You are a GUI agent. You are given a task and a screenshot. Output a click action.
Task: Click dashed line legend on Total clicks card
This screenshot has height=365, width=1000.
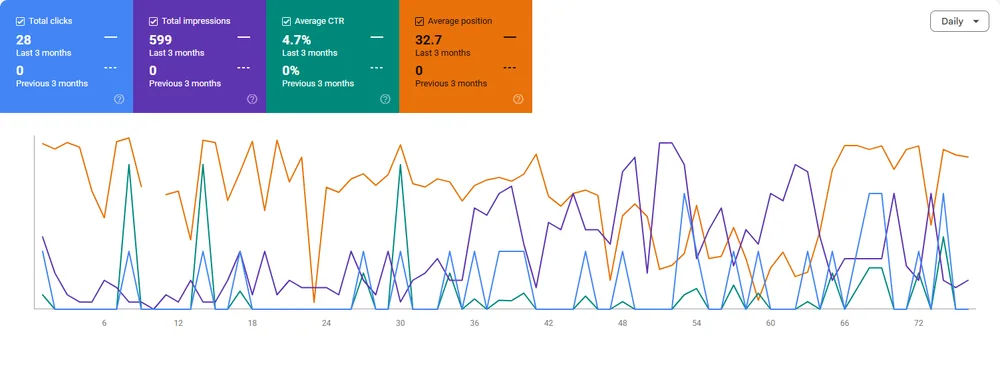click(x=110, y=67)
